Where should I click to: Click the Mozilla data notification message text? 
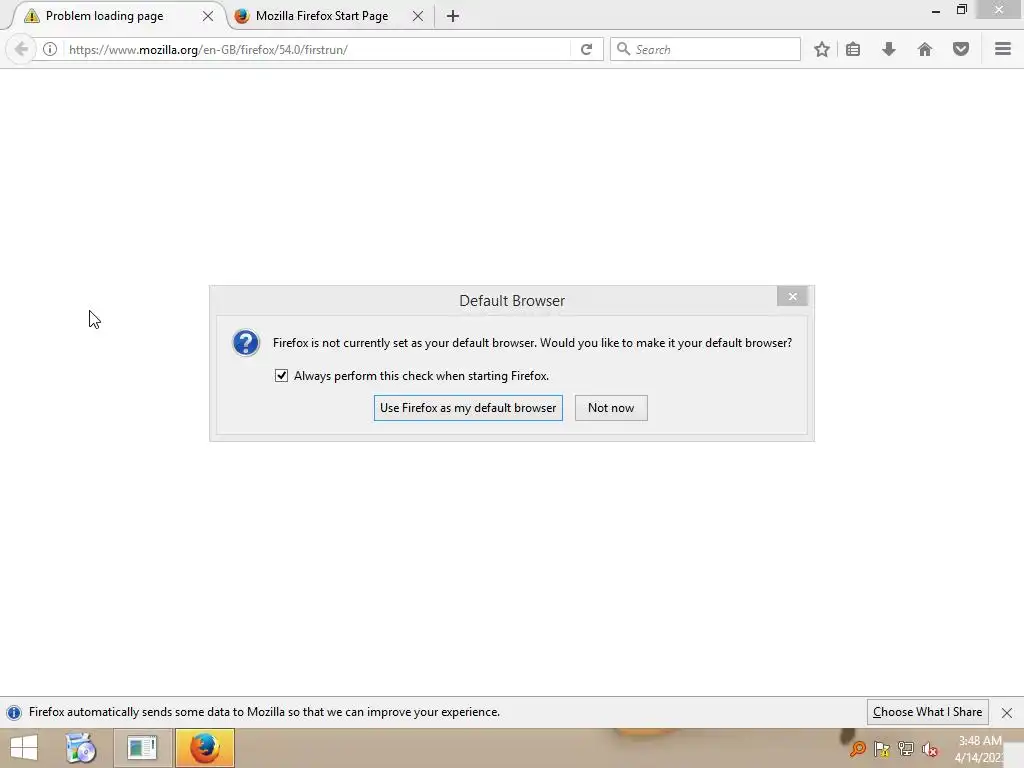(x=264, y=712)
